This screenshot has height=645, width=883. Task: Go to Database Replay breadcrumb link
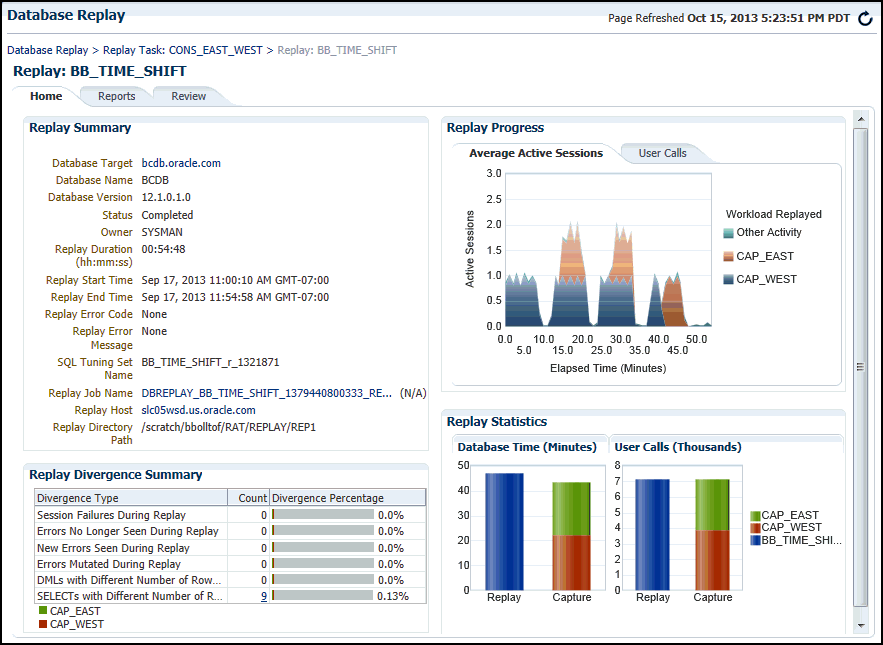pos(47,50)
